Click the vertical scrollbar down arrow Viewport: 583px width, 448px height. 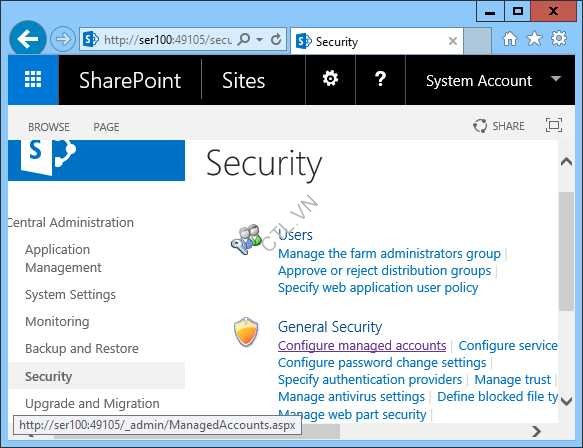(566, 402)
